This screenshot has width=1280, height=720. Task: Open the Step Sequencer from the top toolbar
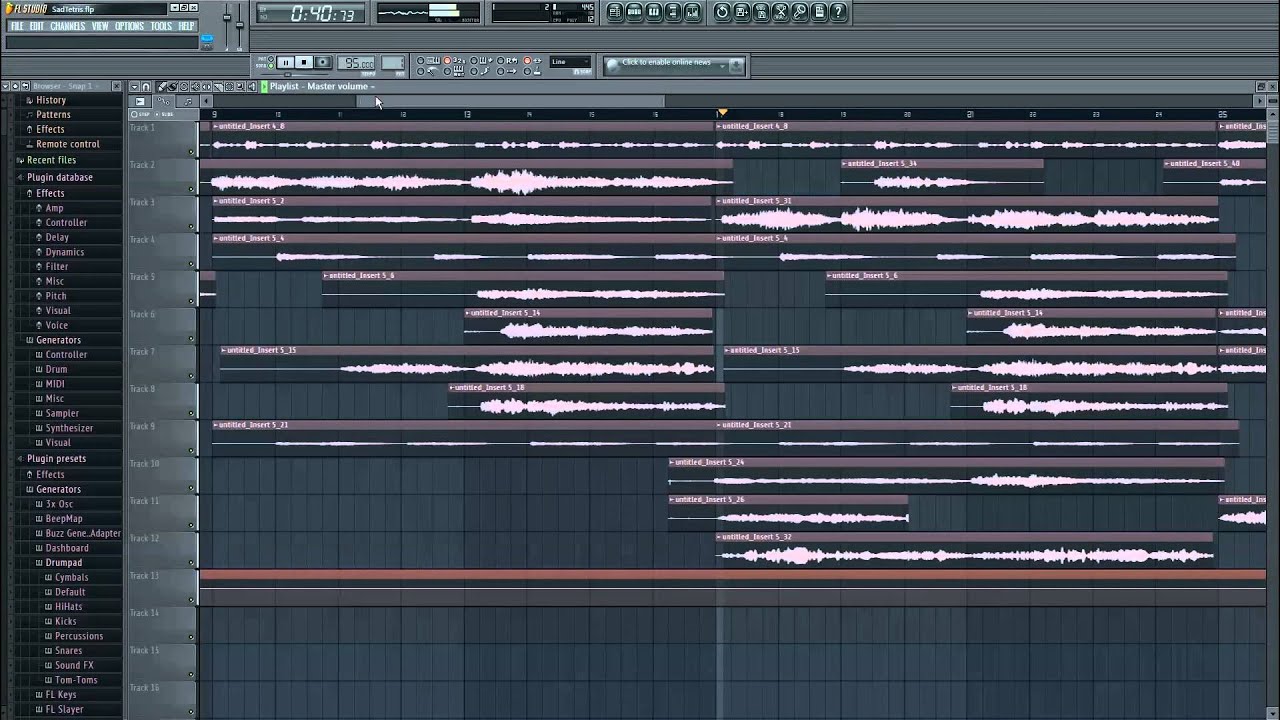(x=634, y=12)
